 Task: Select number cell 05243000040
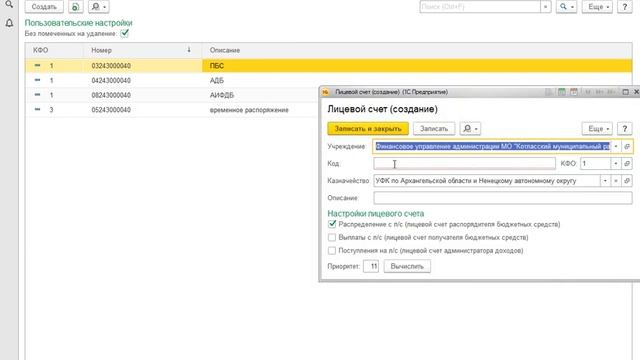point(111,110)
